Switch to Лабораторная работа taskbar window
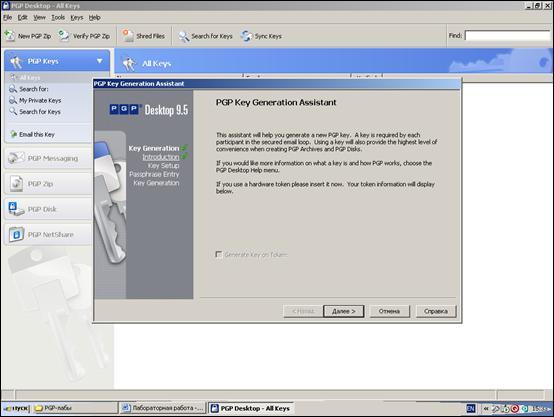 (163, 408)
